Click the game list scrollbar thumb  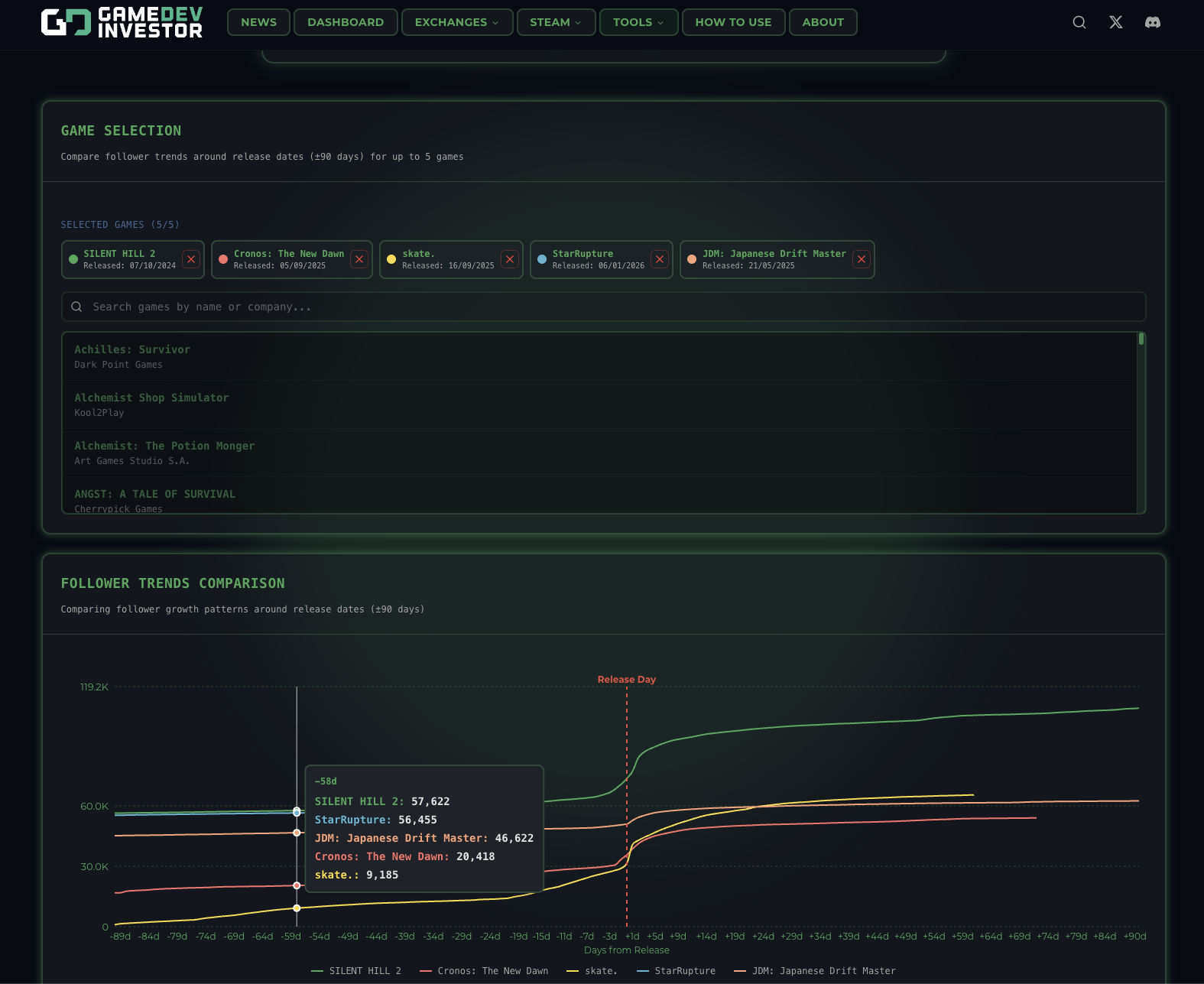point(1141,339)
